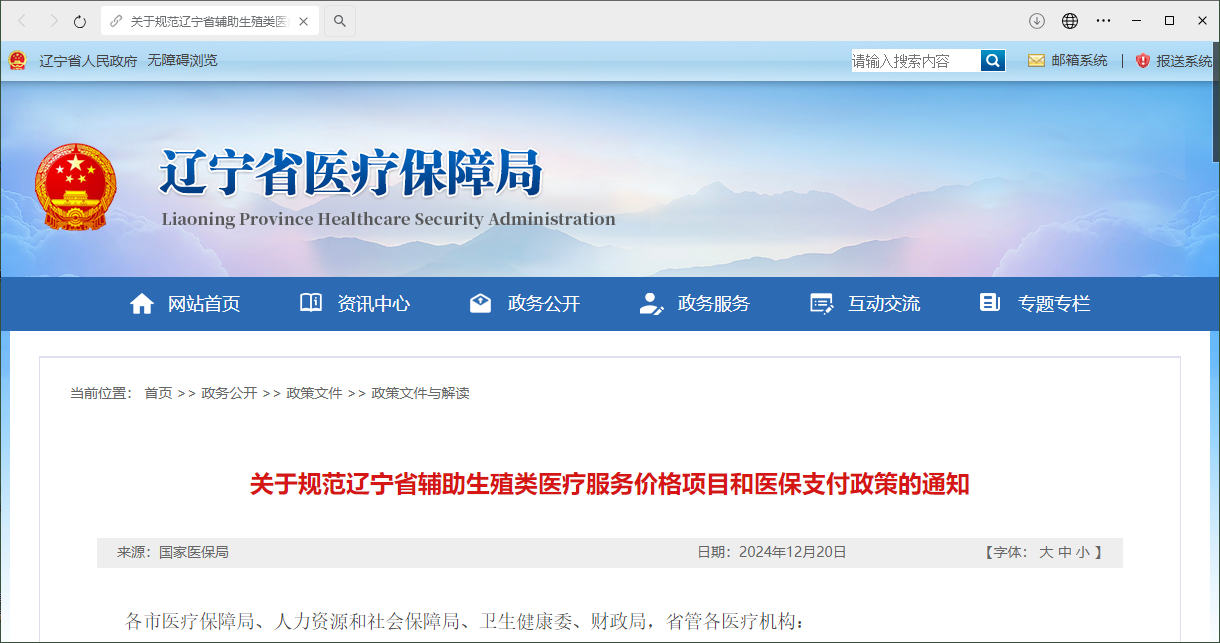Select 政务服务 in the navigation bar

(695, 304)
